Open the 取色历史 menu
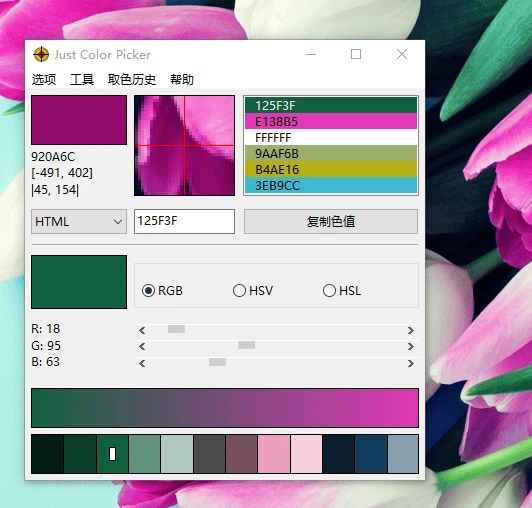The image size is (532, 508). click(x=132, y=80)
